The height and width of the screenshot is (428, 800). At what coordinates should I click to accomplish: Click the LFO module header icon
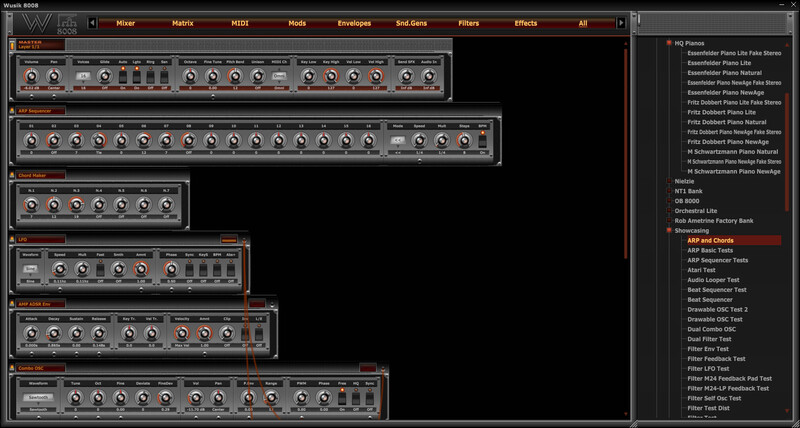[x=13, y=240]
